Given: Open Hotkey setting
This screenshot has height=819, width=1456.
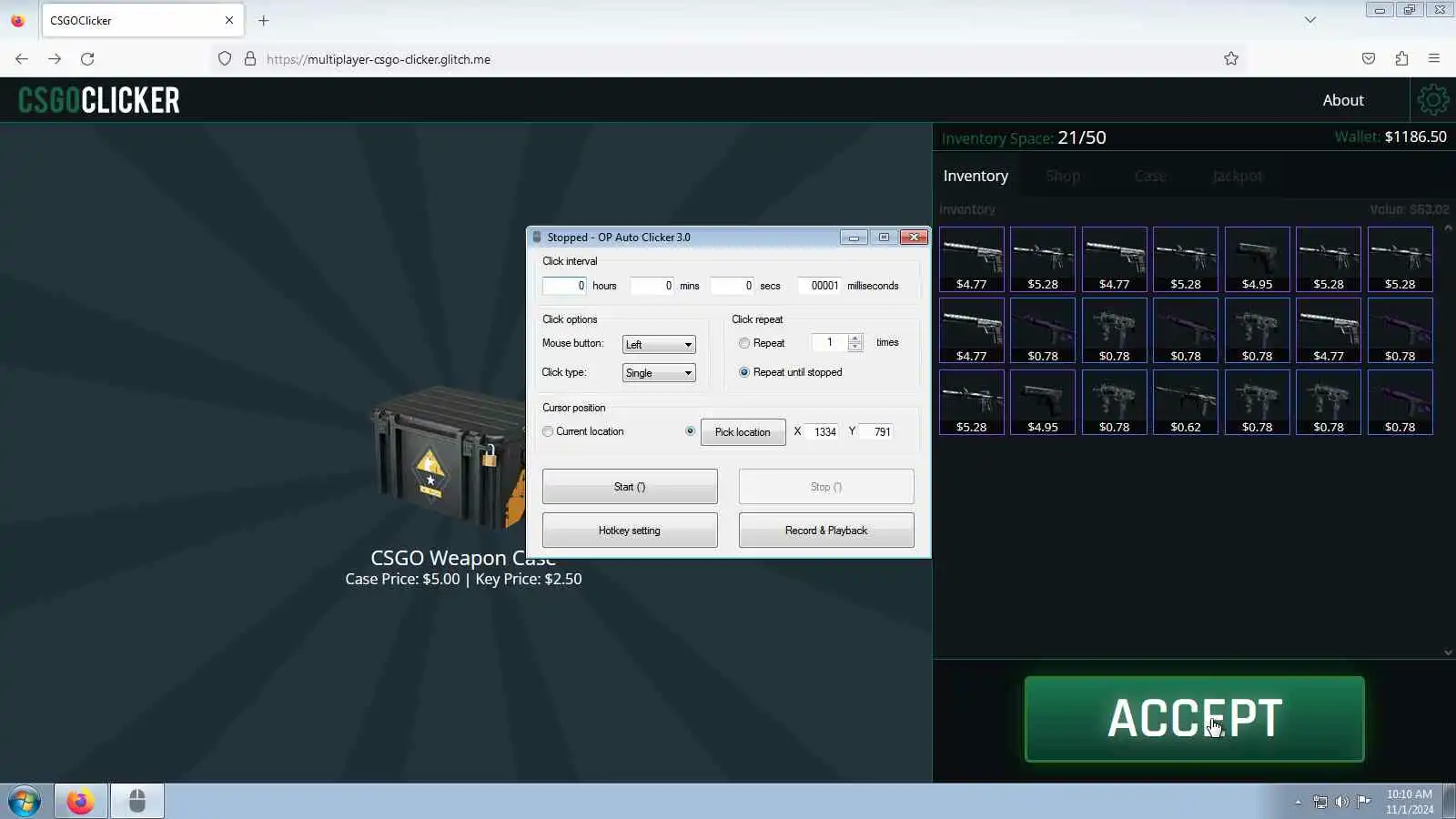Looking at the screenshot, I should point(630,531).
